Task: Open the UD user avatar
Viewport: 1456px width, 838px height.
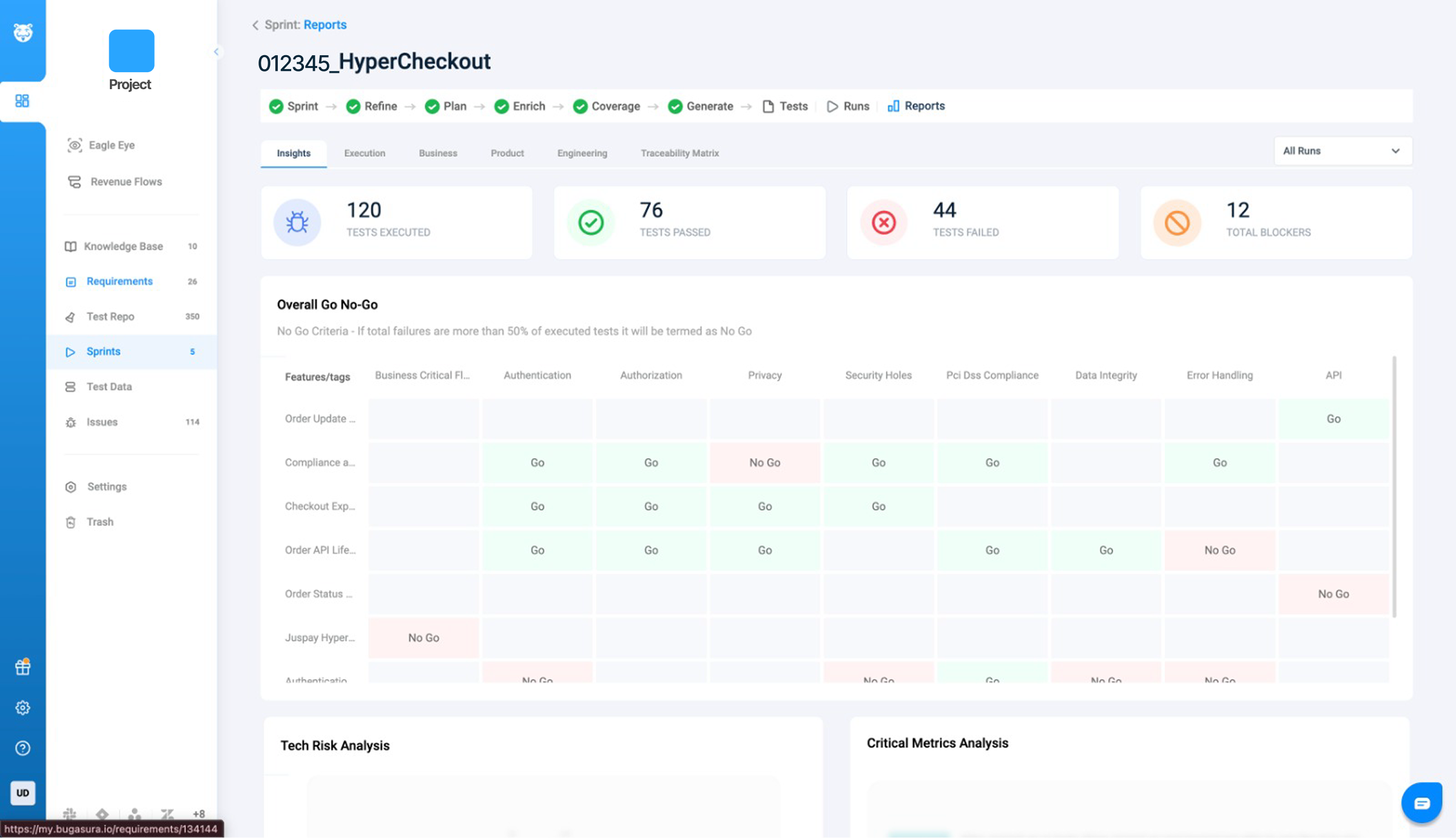Action: pos(22,793)
